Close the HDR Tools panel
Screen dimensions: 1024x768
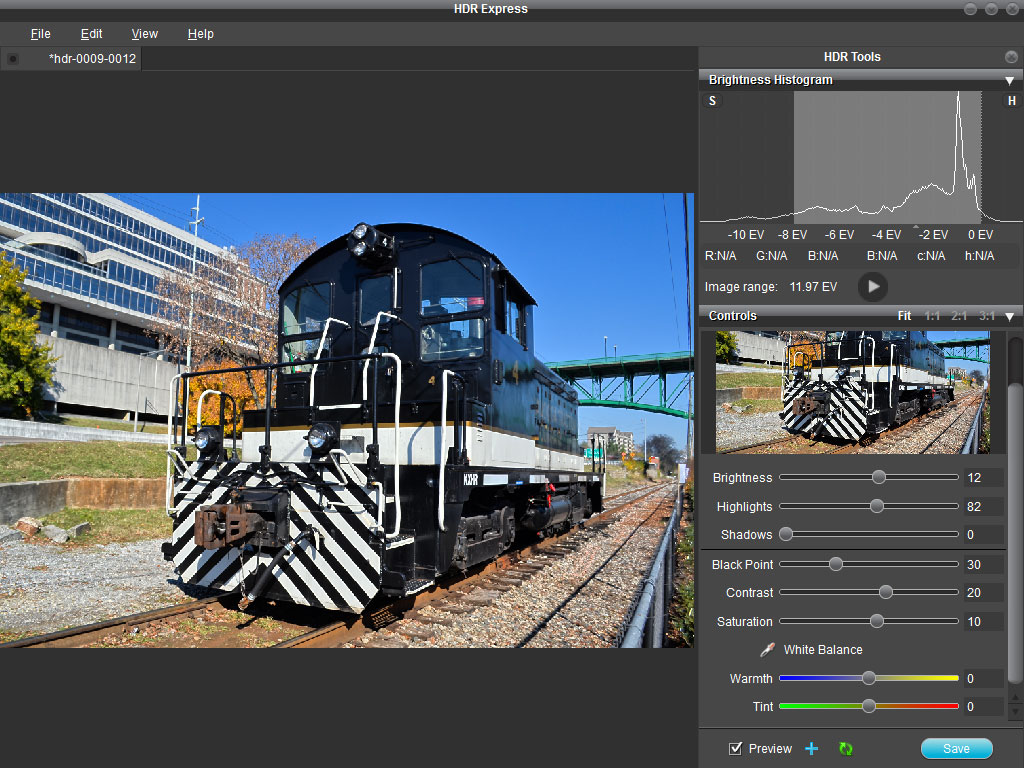click(x=1011, y=57)
